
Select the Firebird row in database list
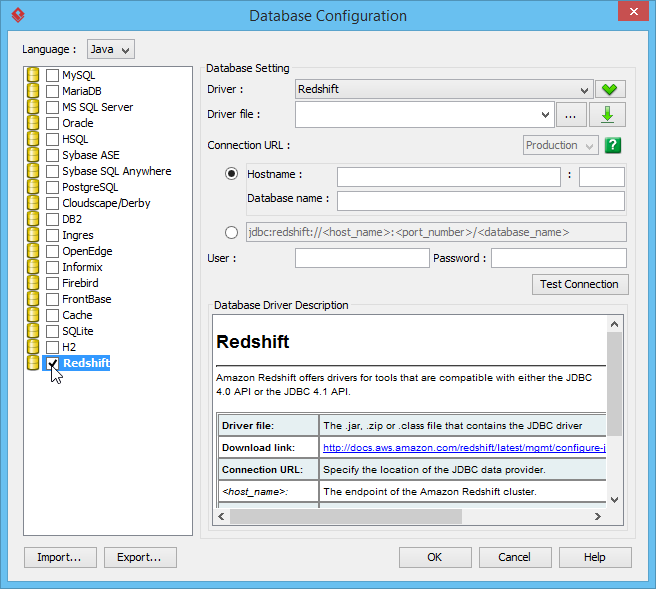click(x=80, y=283)
